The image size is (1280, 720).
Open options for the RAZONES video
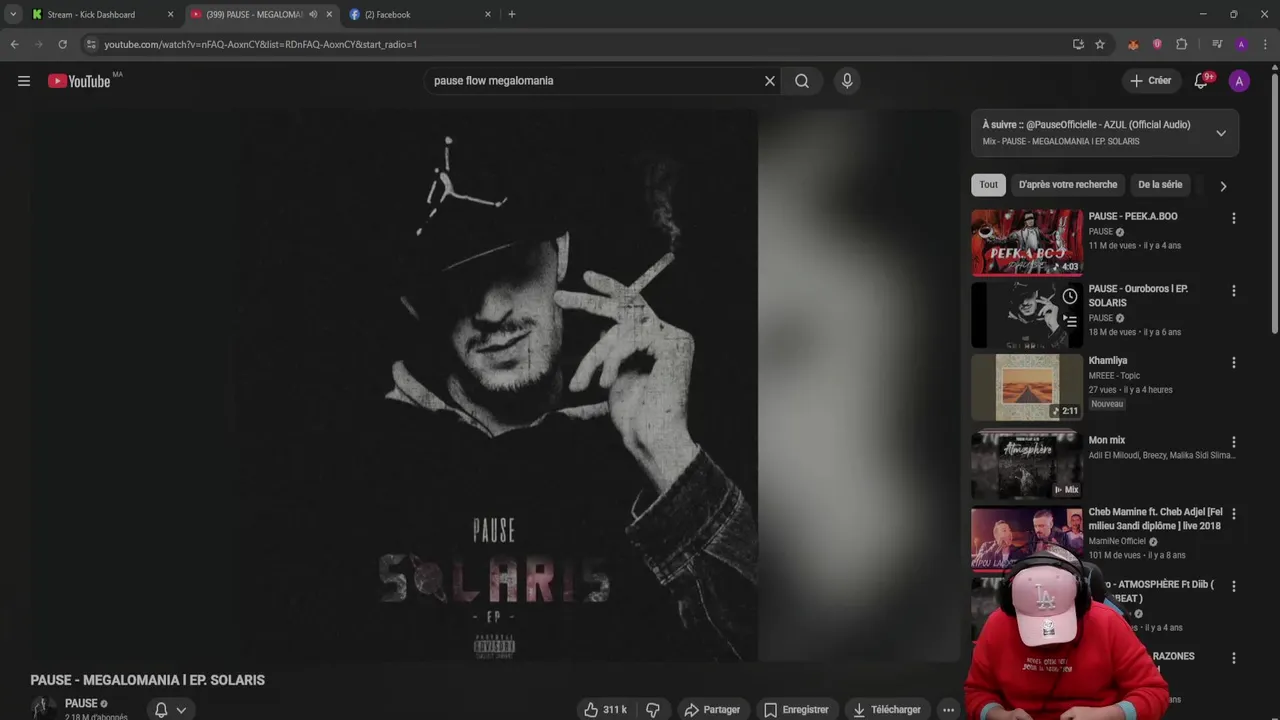tap(1234, 658)
